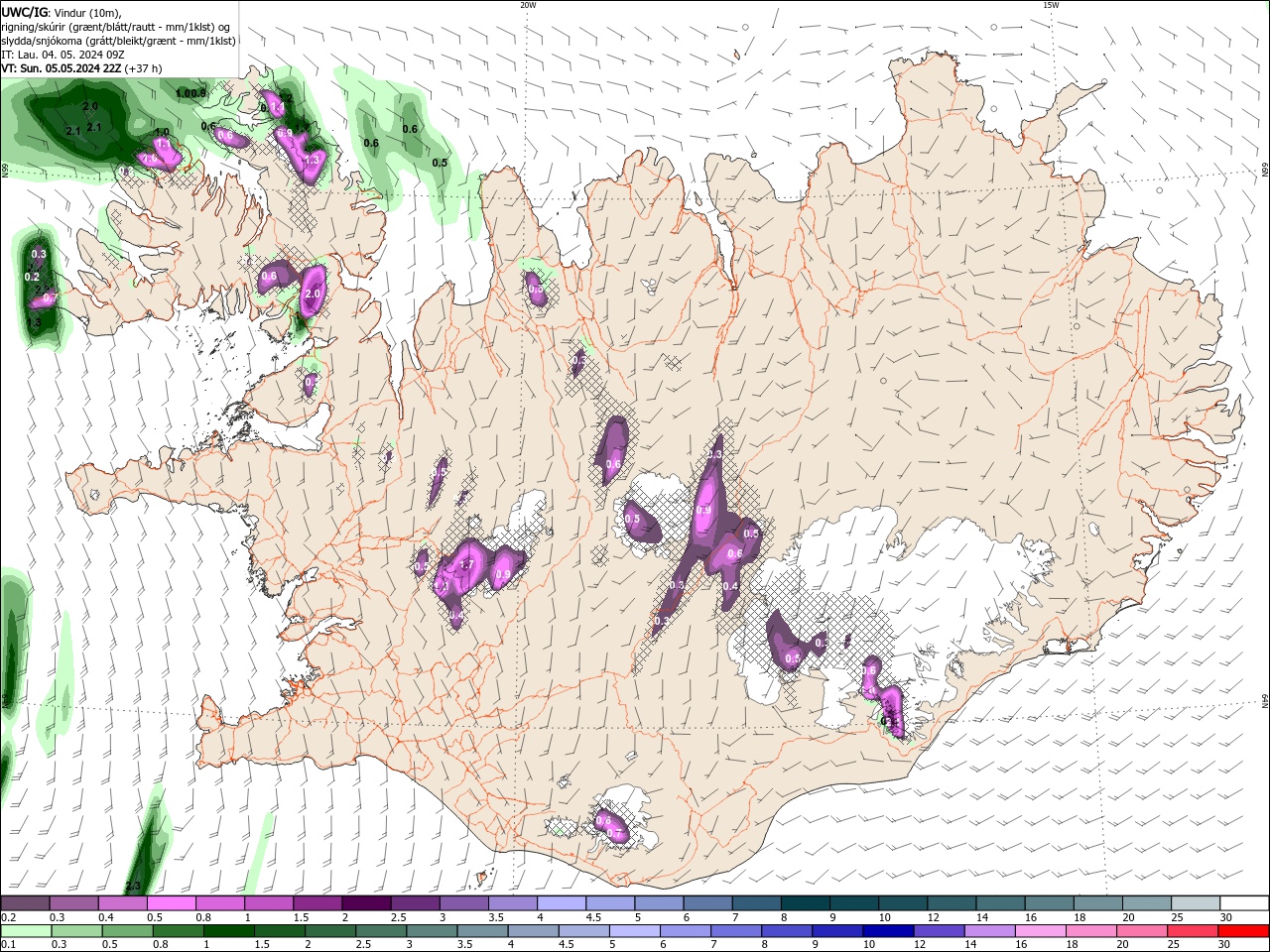
Task: Select the darkest green lower legend swatch between 1 and 1.5
Action: [x=229, y=931]
